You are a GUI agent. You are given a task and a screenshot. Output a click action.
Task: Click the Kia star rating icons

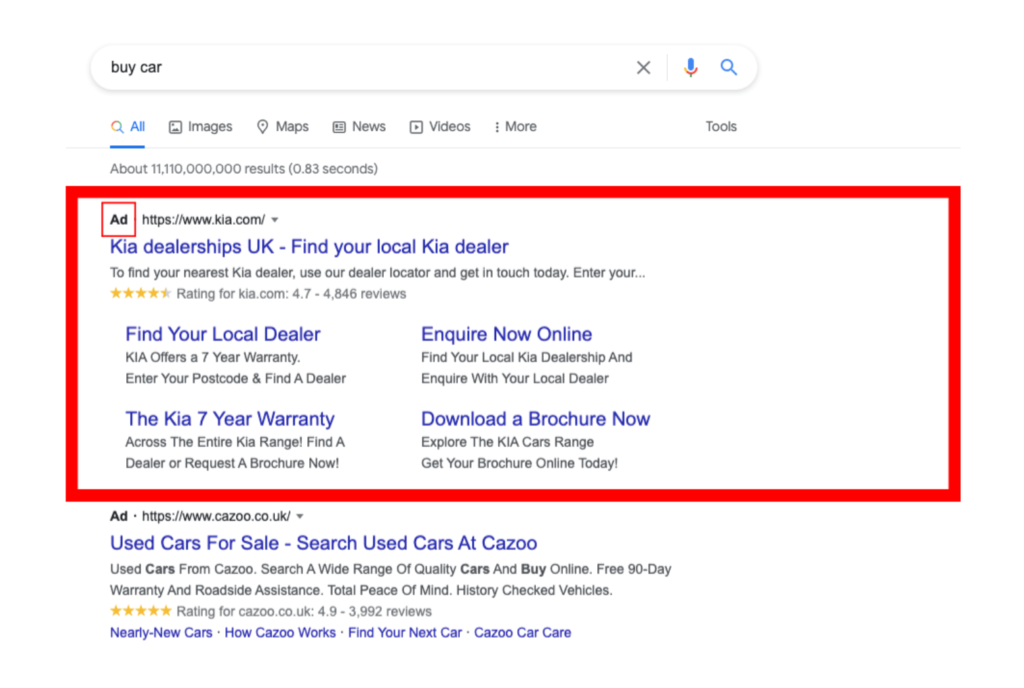(x=140, y=294)
